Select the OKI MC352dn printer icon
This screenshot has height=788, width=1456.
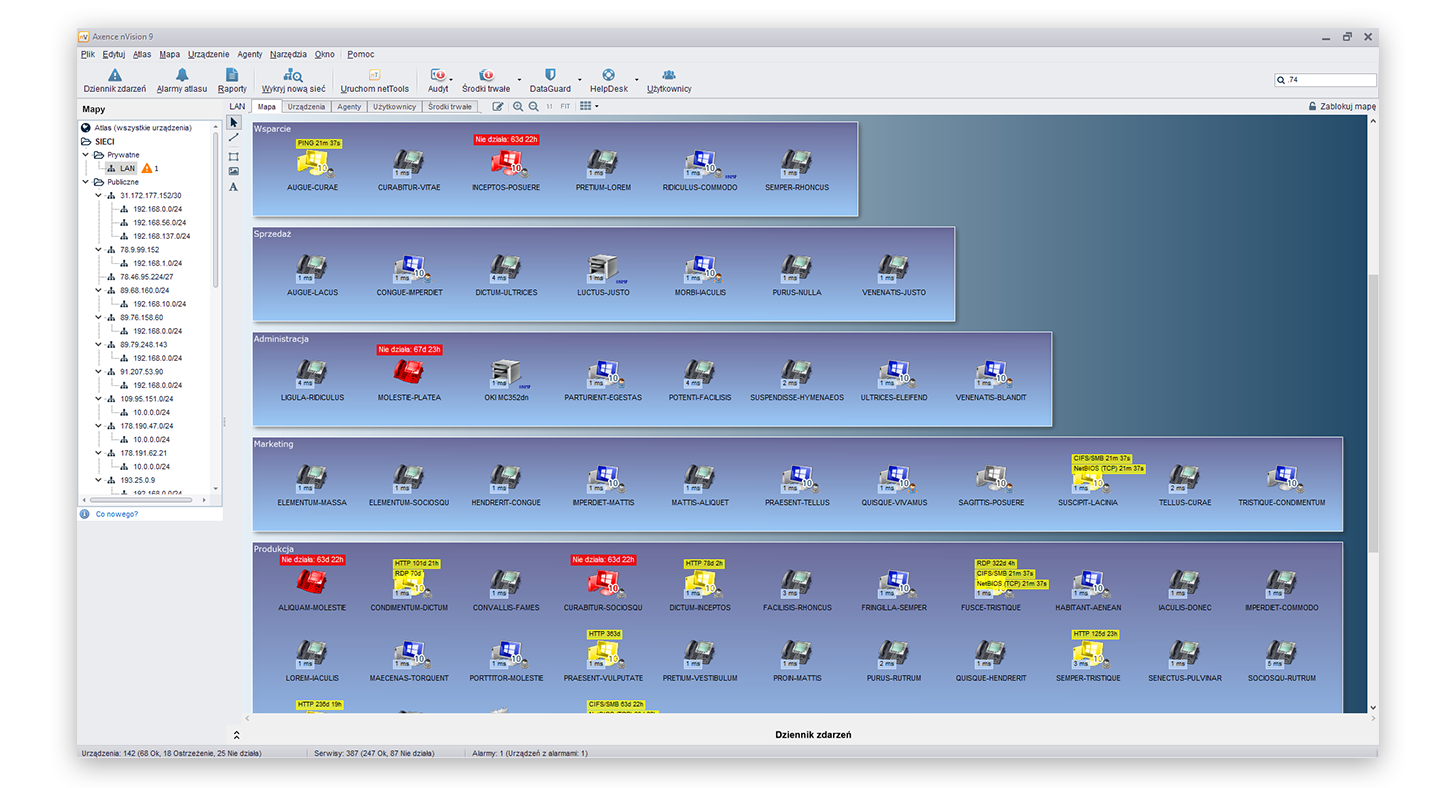(x=506, y=373)
